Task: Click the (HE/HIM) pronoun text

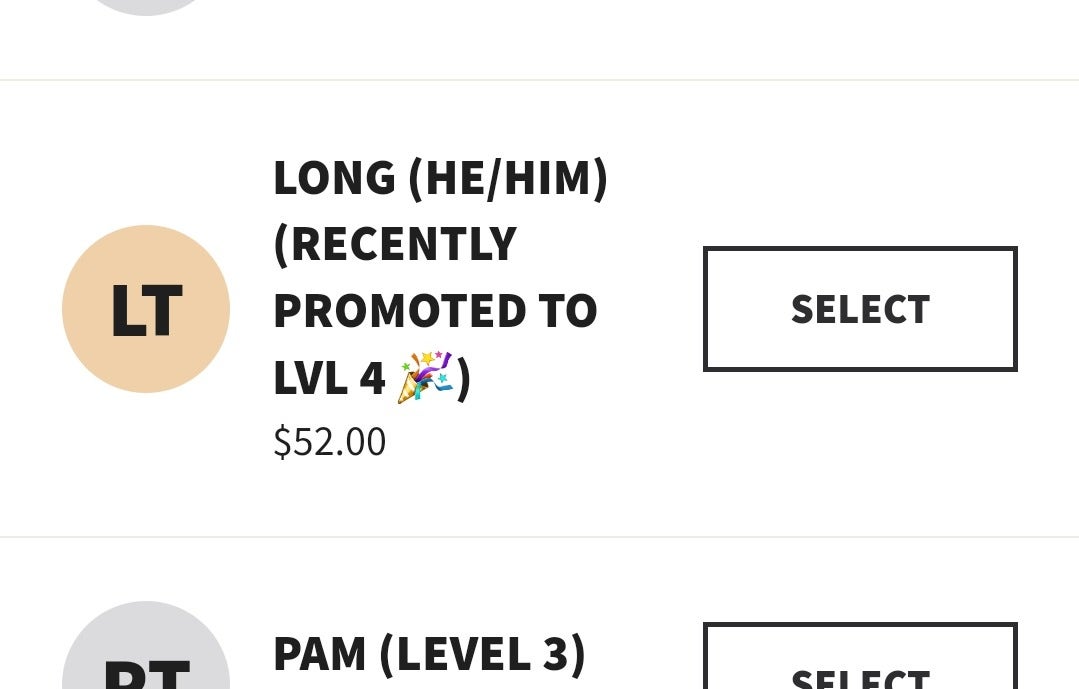Action: (508, 178)
